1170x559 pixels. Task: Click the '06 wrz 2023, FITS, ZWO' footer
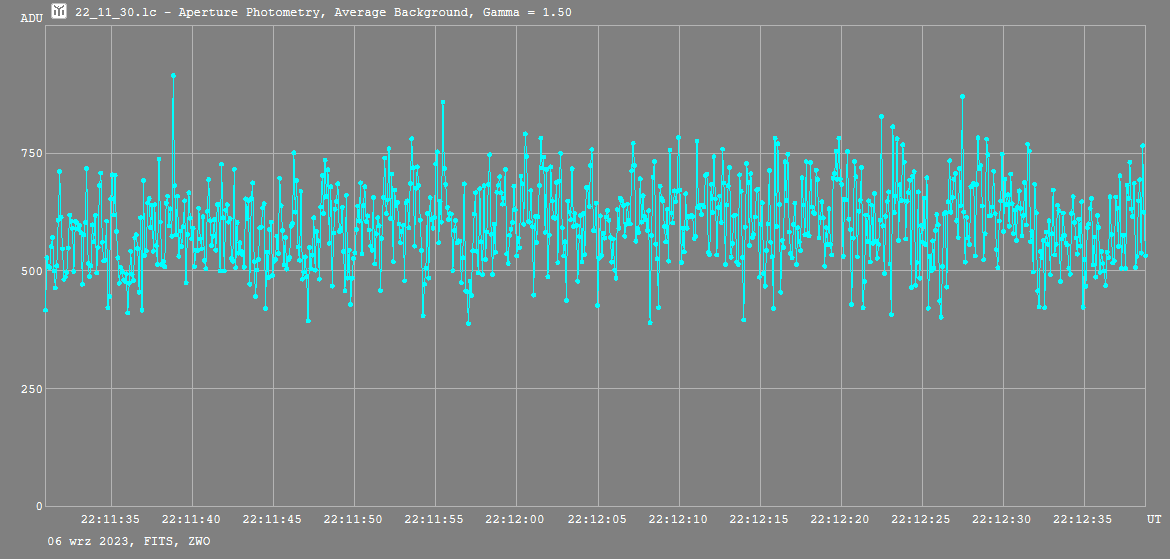click(129, 541)
